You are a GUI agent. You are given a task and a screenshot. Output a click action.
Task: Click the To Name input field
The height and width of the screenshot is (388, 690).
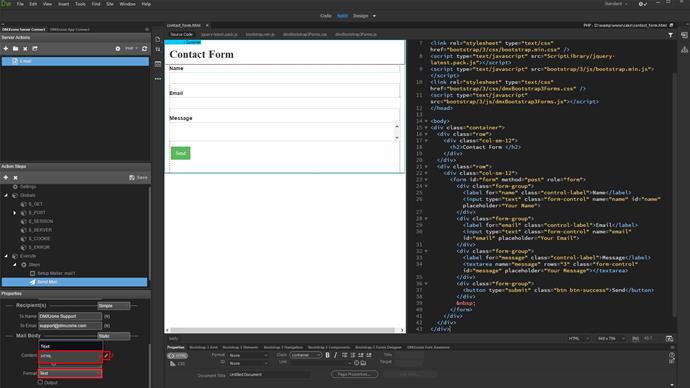pos(70,316)
